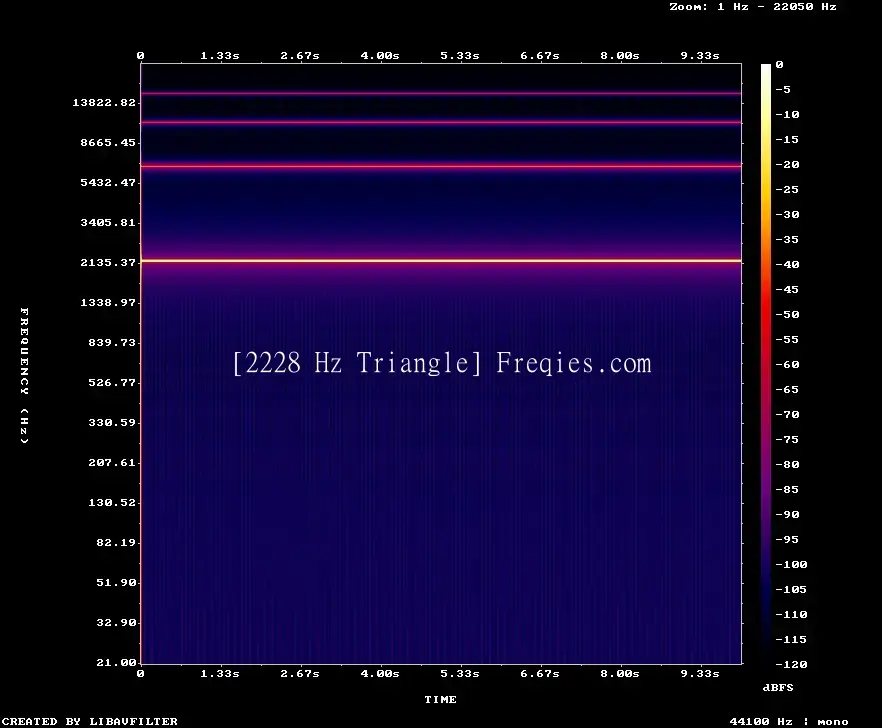
Task: Click the -70 dBFS scale label
Action: (787, 415)
